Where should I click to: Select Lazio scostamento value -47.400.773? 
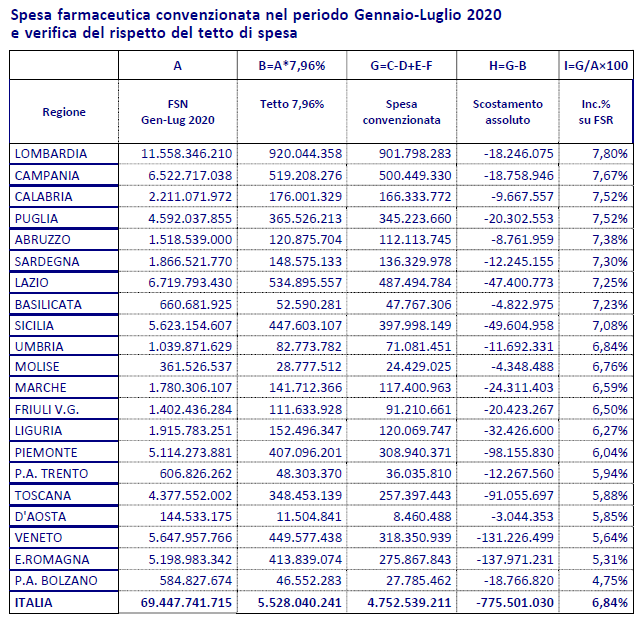518,282
